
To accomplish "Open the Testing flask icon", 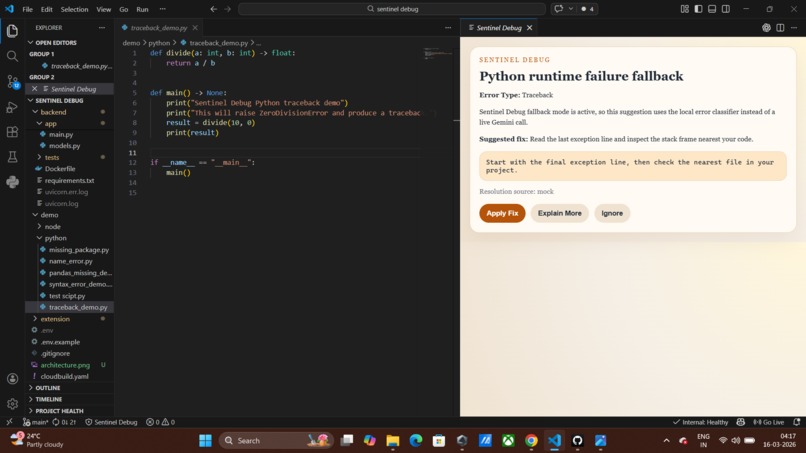I will click(x=12, y=157).
